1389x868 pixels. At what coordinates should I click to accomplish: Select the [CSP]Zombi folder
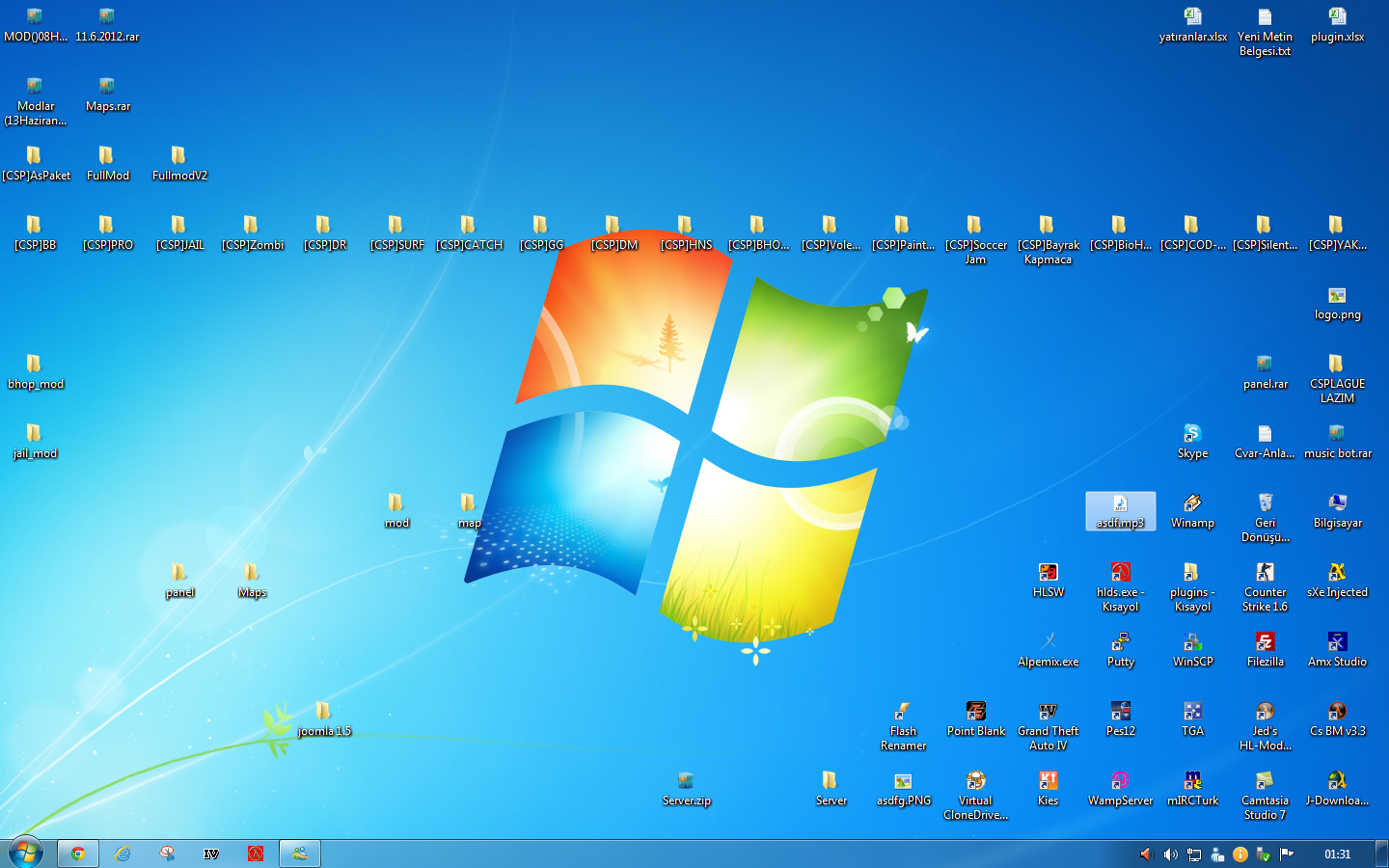point(253,232)
